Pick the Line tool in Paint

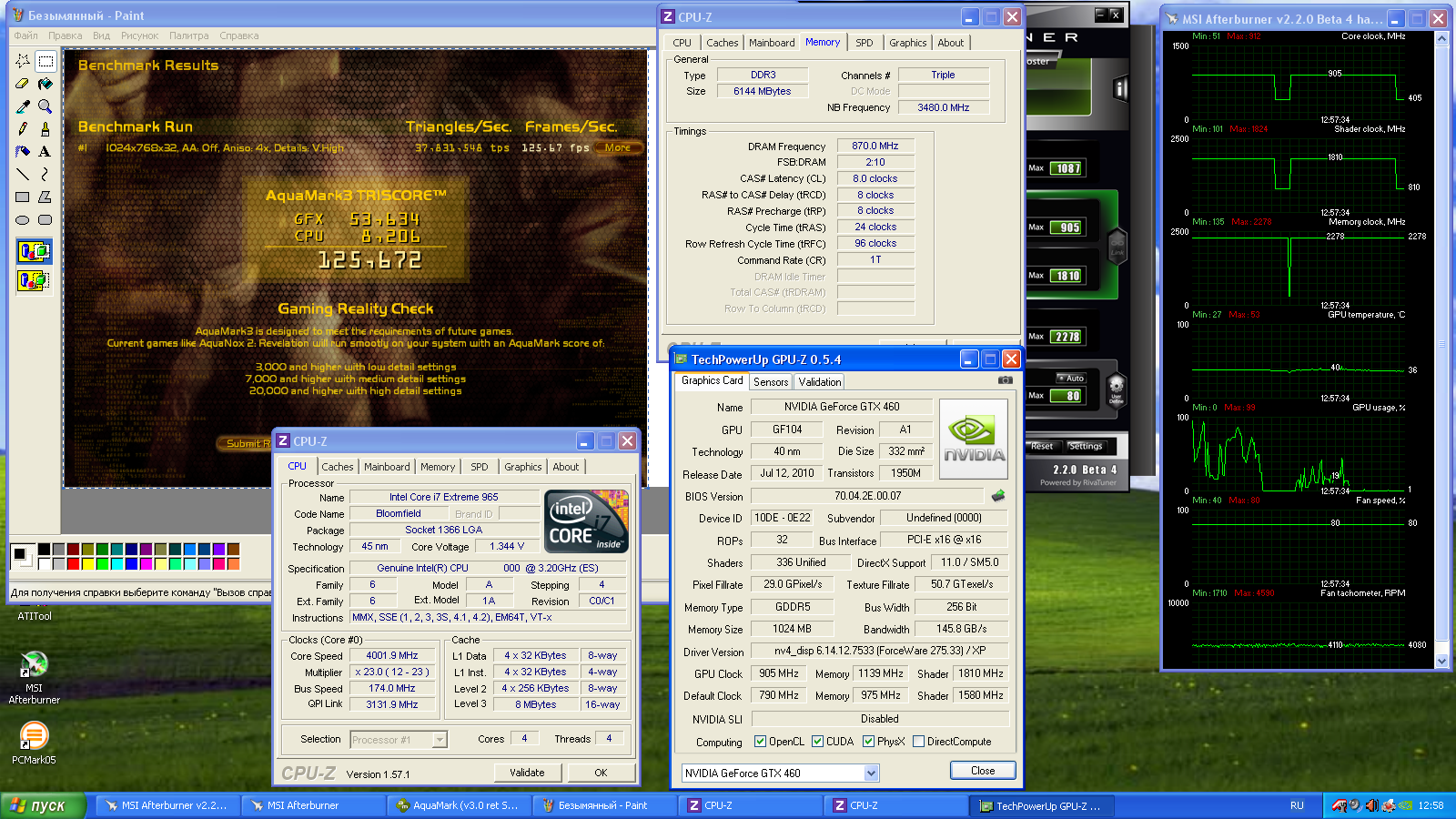pyautogui.click(x=23, y=174)
